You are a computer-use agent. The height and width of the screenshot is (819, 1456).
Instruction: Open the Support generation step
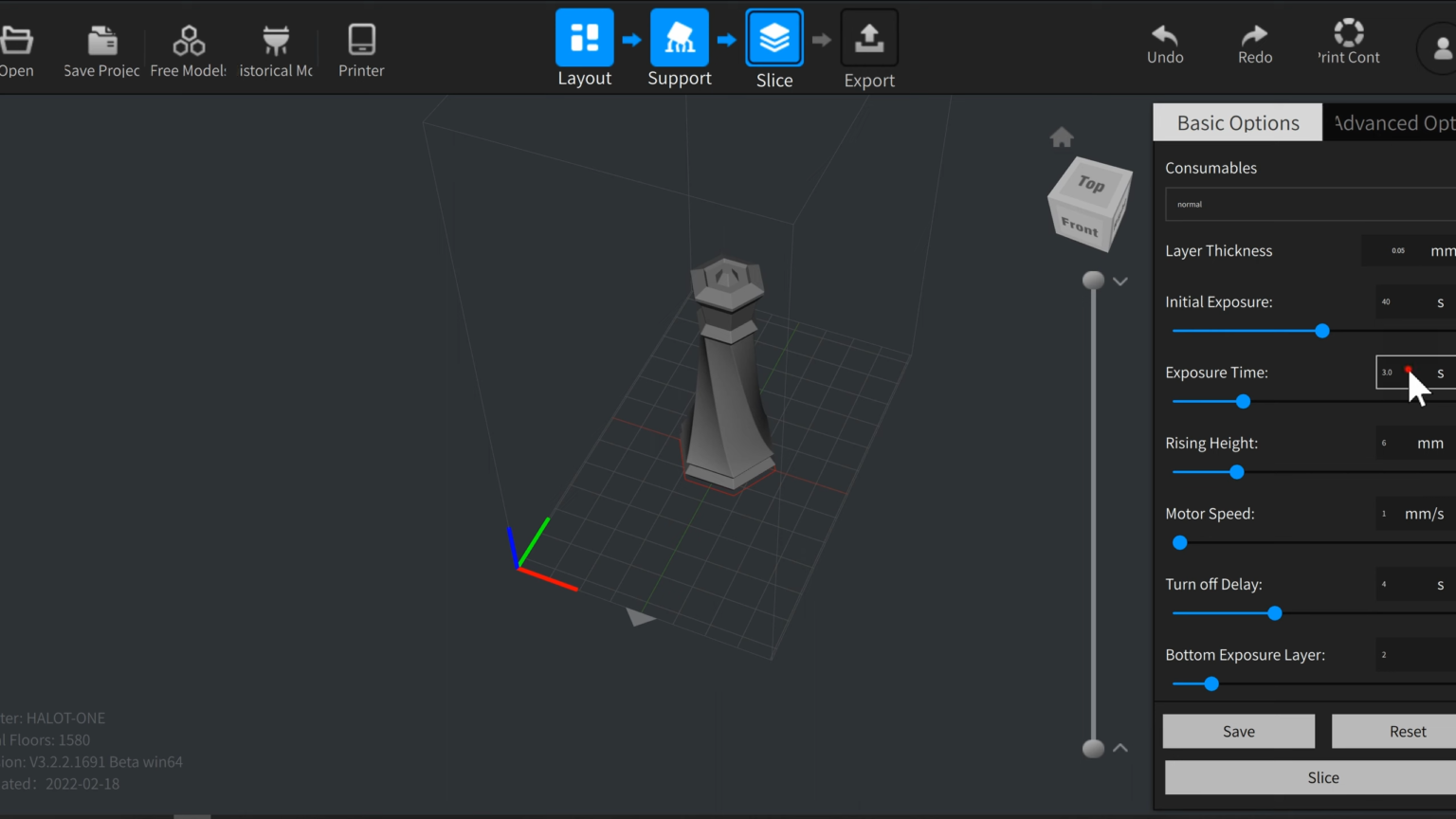679,38
